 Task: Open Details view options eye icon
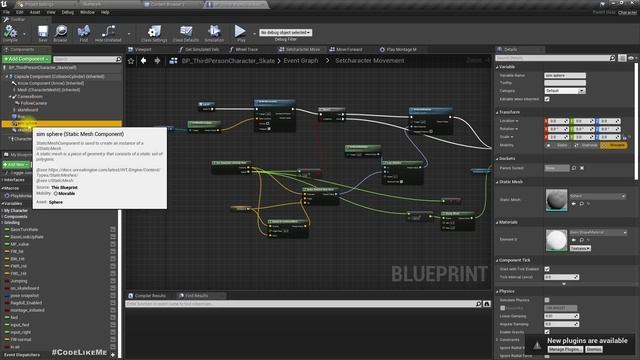(632, 58)
